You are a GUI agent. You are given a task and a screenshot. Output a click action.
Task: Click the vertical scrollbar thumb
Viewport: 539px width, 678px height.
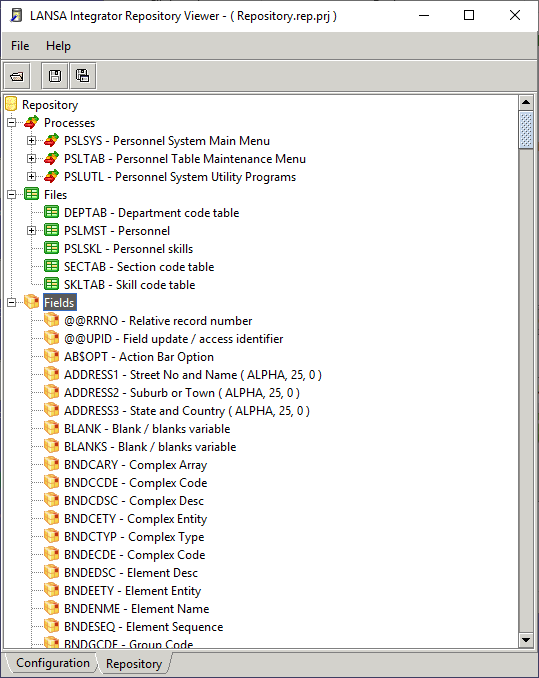(x=526, y=130)
